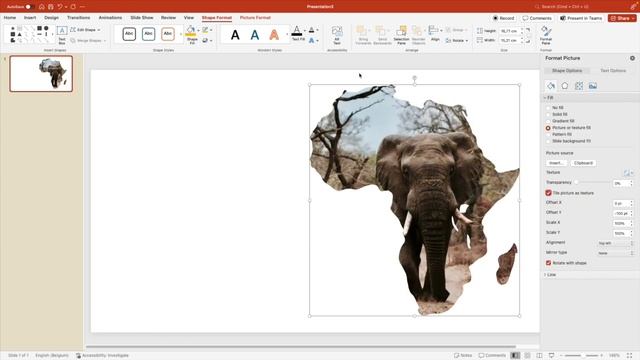
Task: Open the Design ribbon tab
Action: pos(51,18)
